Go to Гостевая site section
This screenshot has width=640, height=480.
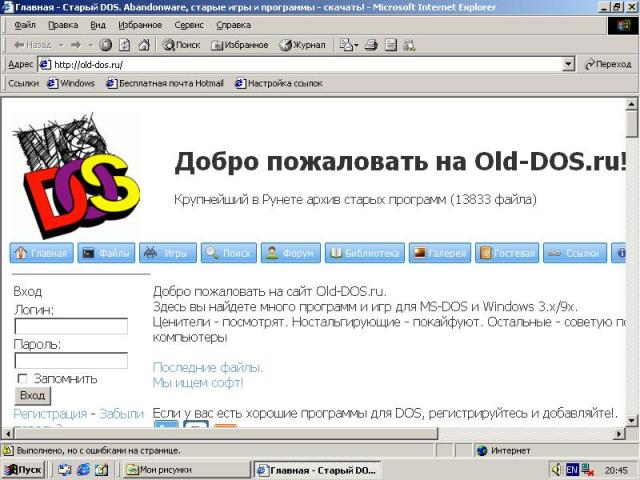(x=507, y=253)
